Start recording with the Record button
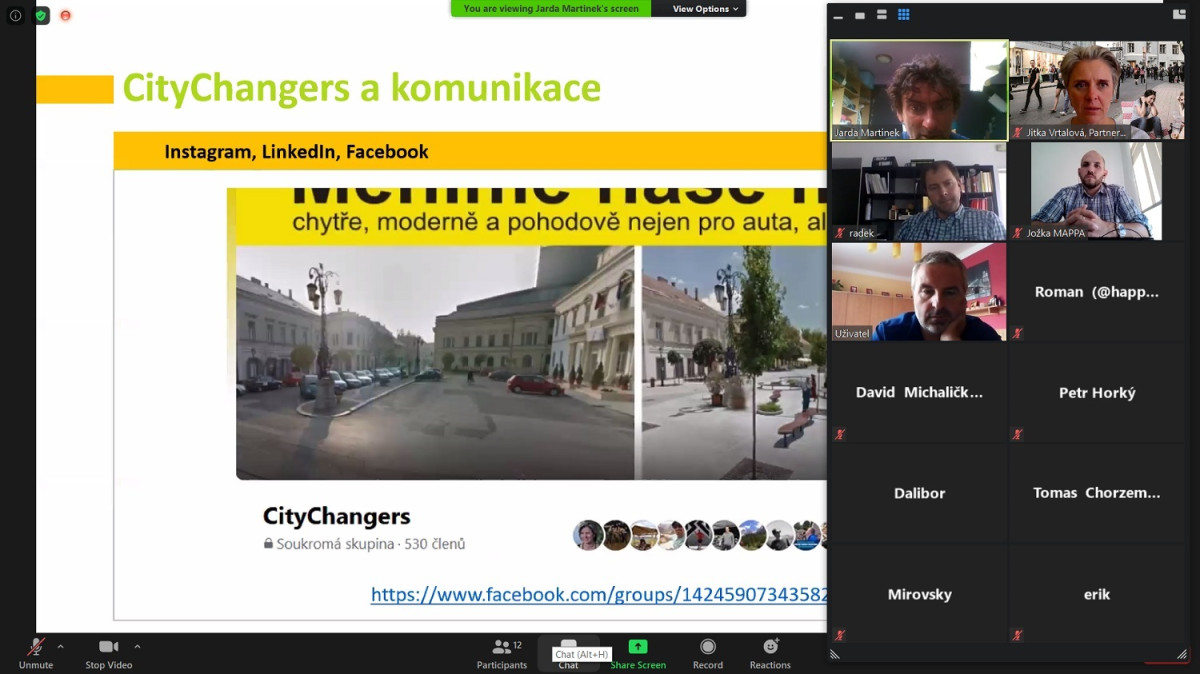Viewport: 1200px width, 674px height. pos(708,653)
